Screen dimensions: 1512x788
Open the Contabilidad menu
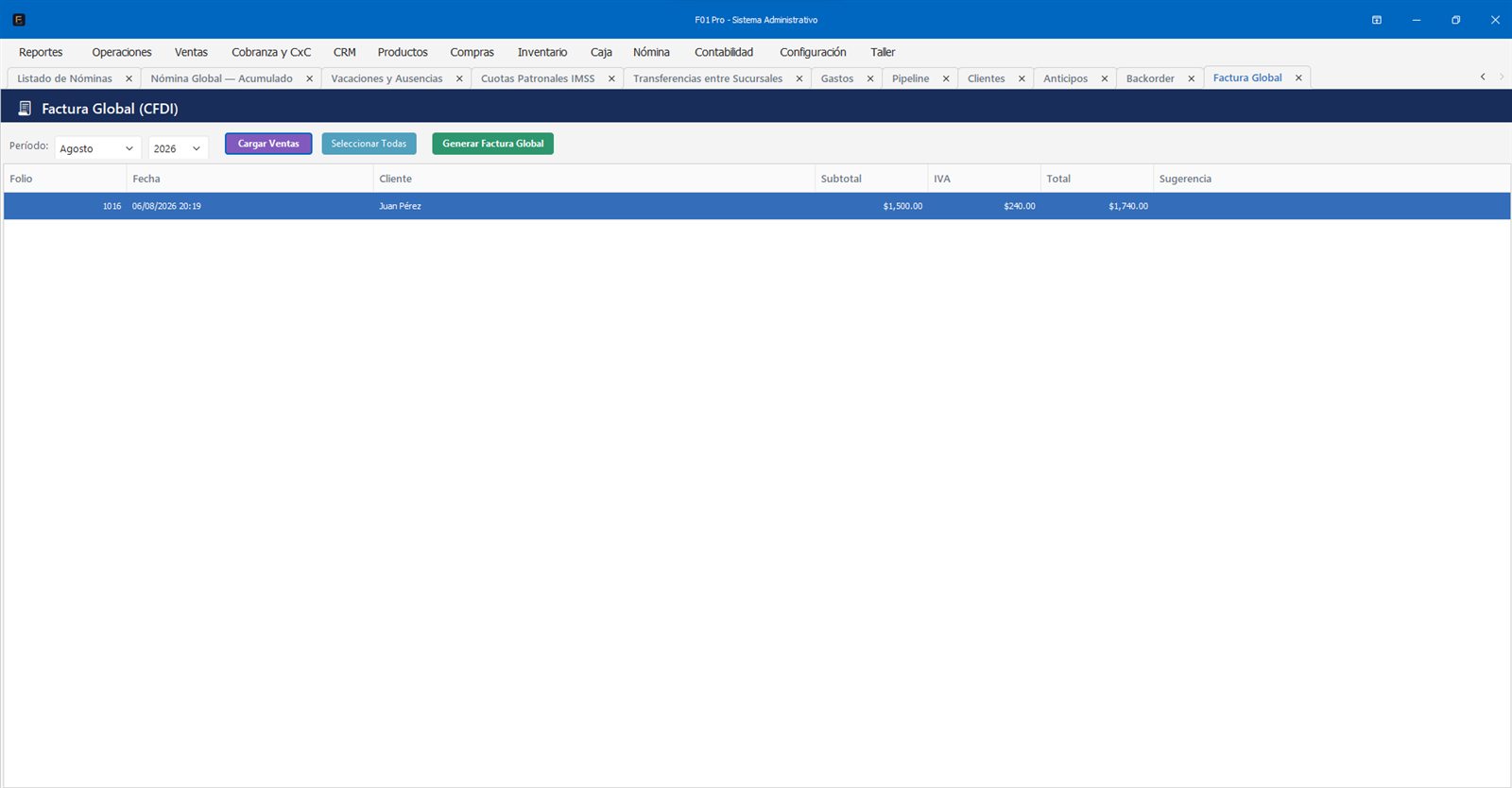point(724,52)
